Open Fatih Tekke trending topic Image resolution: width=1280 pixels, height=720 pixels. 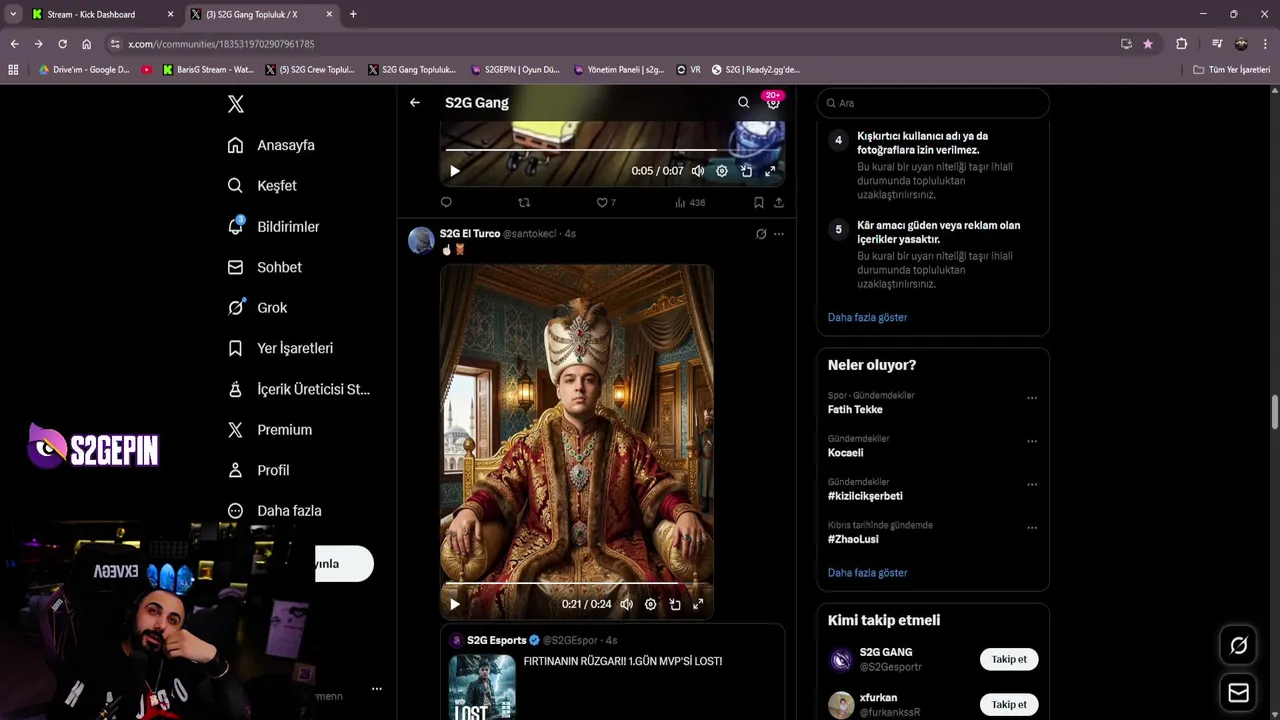tap(855, 410)
